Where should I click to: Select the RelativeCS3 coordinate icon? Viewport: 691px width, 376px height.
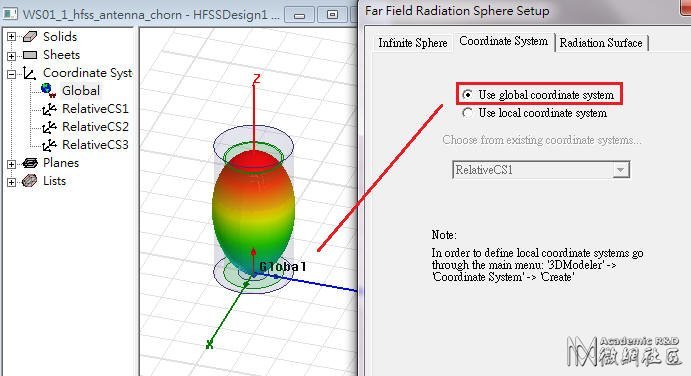(49, 145)
